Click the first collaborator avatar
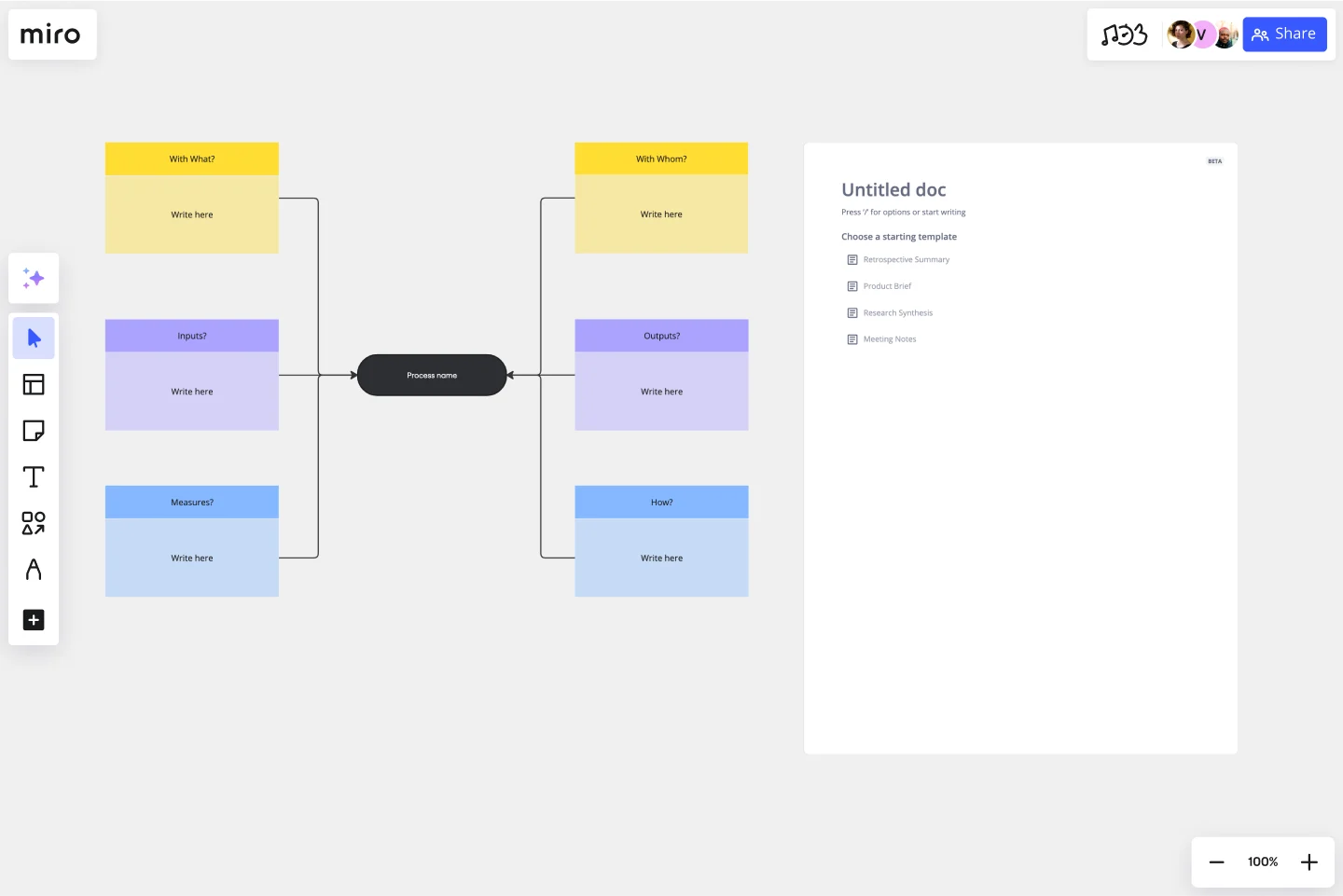This screenshot has width=1343, height=896. click(x=1181, y=34)
